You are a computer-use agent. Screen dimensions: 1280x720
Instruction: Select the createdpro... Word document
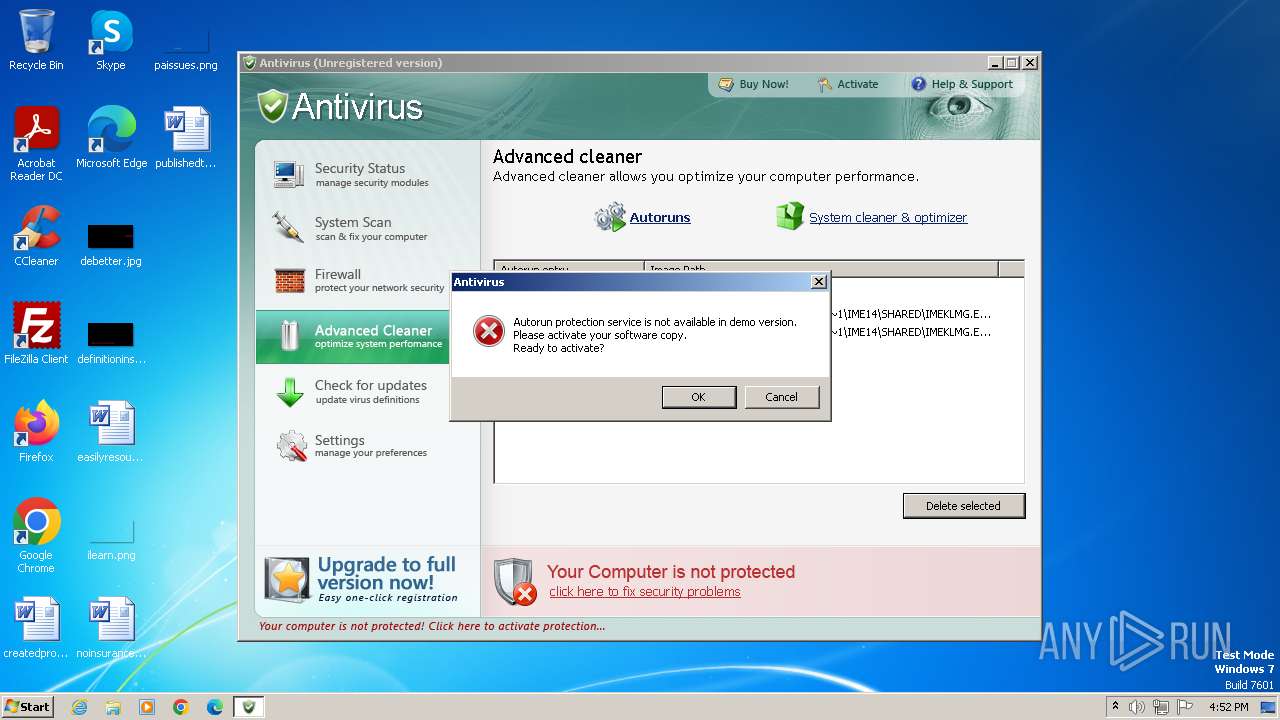(36, 628)
